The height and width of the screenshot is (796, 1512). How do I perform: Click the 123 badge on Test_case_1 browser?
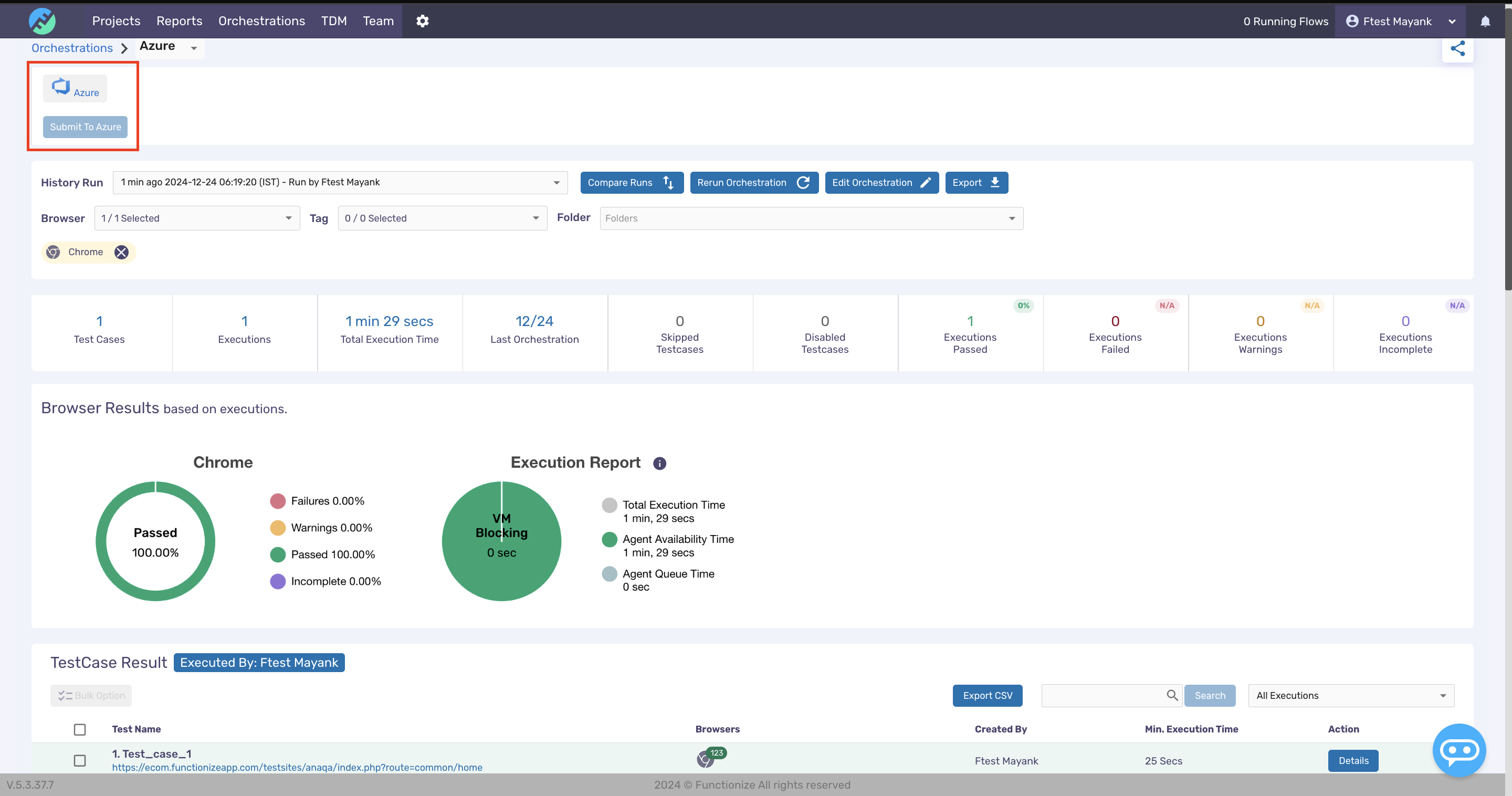(x=717, y=752)
